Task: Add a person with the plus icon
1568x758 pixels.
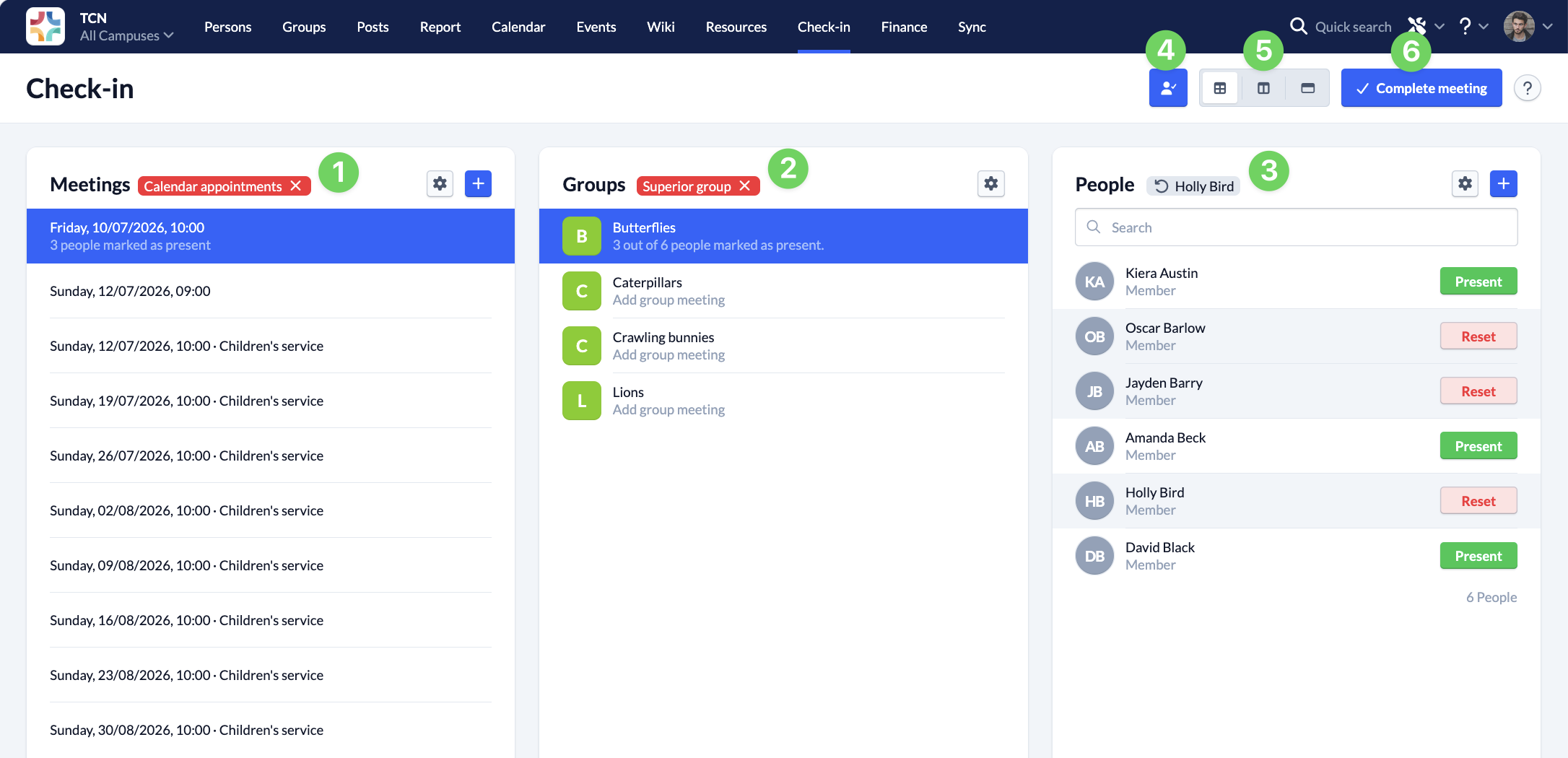Action: point(1504,184)
